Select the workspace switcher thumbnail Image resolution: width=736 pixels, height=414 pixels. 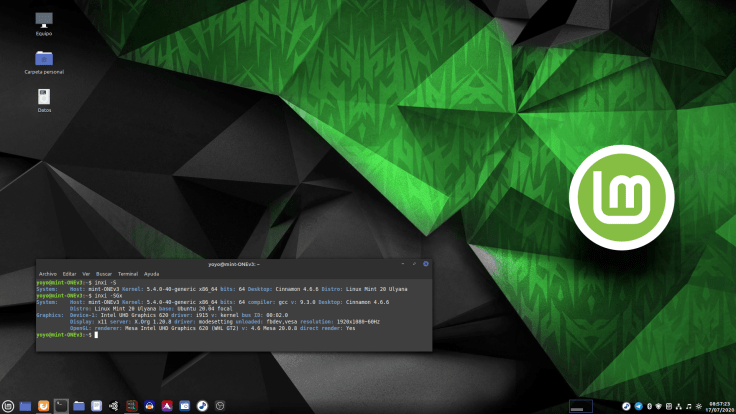583,406
